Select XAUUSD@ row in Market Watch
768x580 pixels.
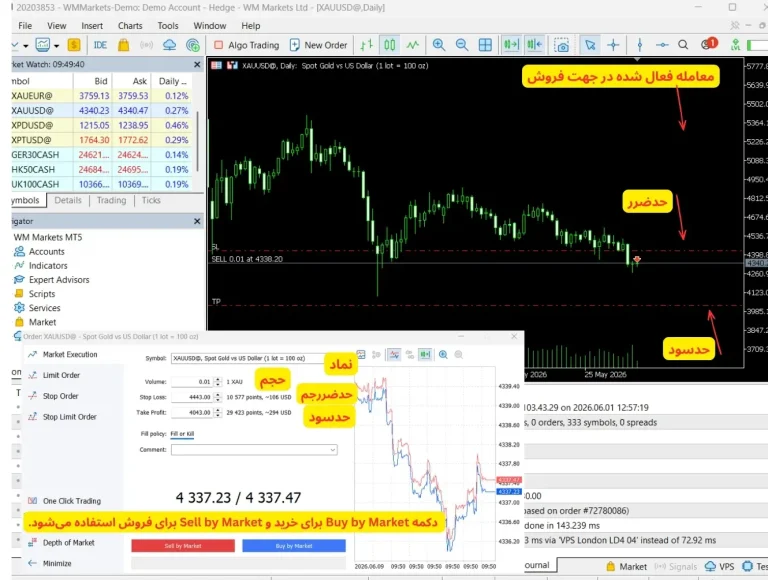coord(101,111)
